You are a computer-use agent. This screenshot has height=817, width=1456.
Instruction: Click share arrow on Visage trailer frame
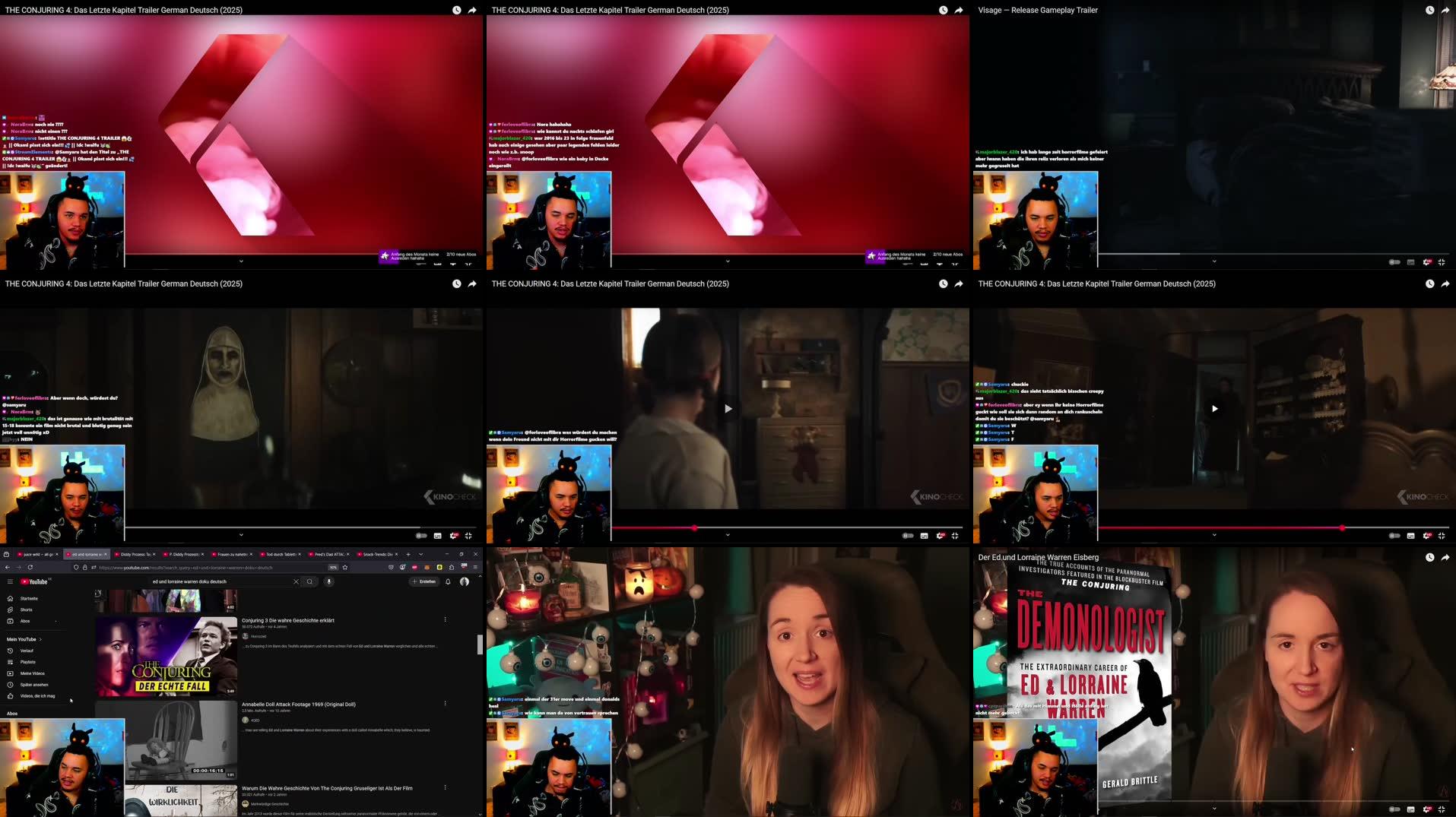coord(1445,10)
